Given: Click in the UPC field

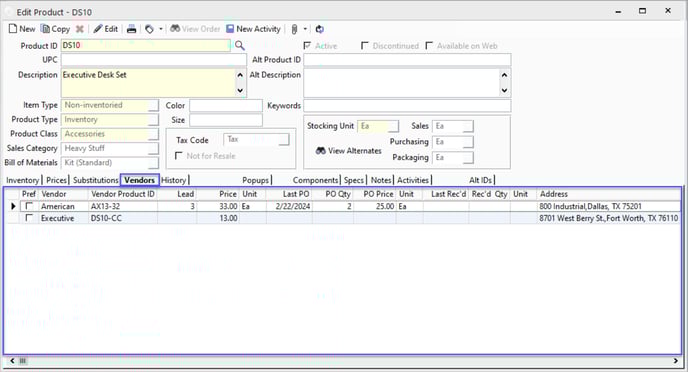Looking at the screenshot, I should pos(154,60).
